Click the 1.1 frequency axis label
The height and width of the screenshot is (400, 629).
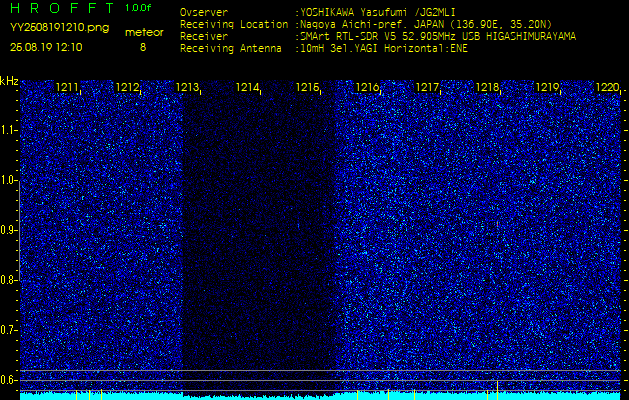9,130
